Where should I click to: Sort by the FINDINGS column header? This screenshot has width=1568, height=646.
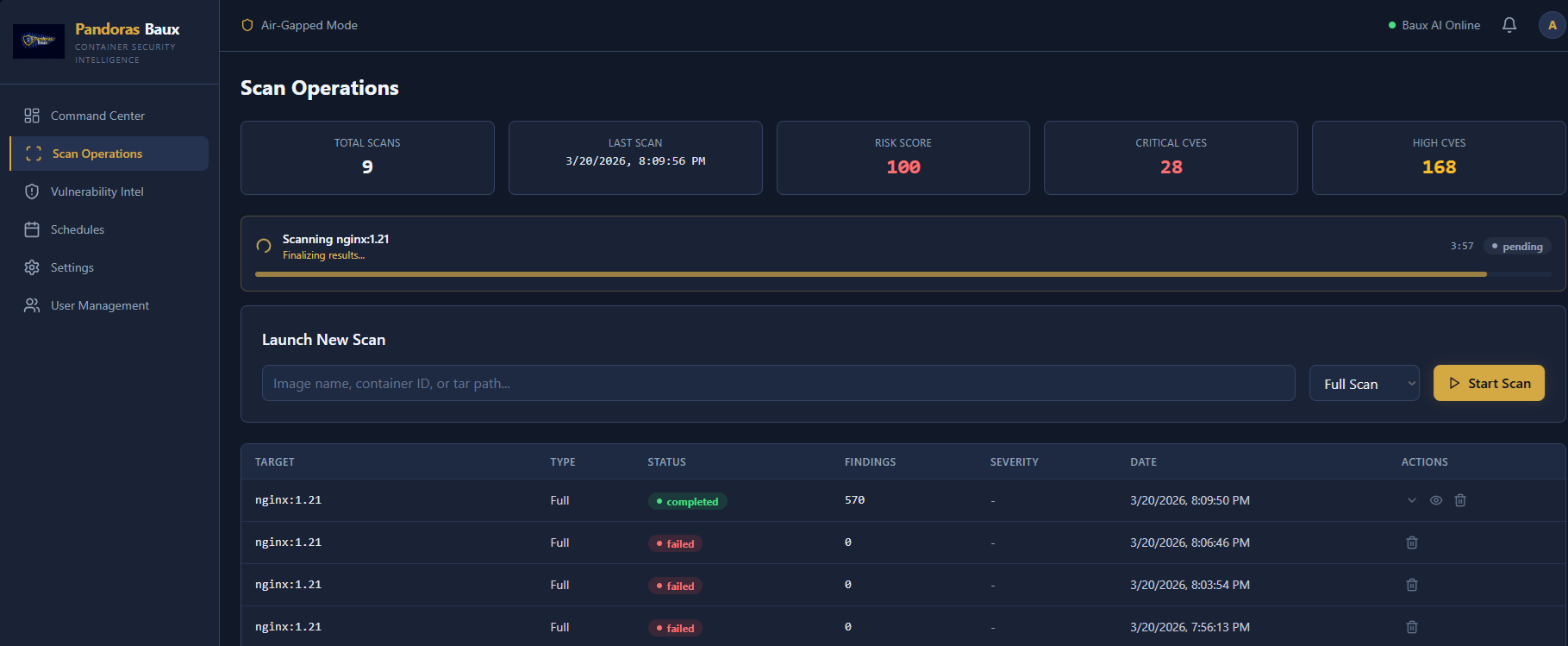pyautogui.click(x=871, y=462)
